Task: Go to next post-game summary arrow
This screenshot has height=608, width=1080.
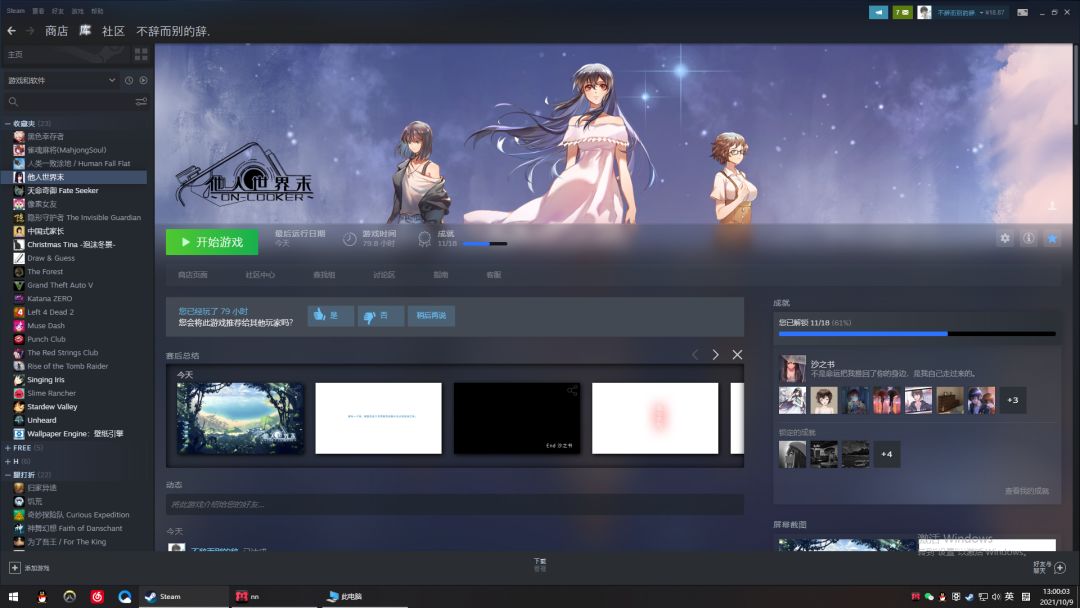Action: (x=716, y=354)
